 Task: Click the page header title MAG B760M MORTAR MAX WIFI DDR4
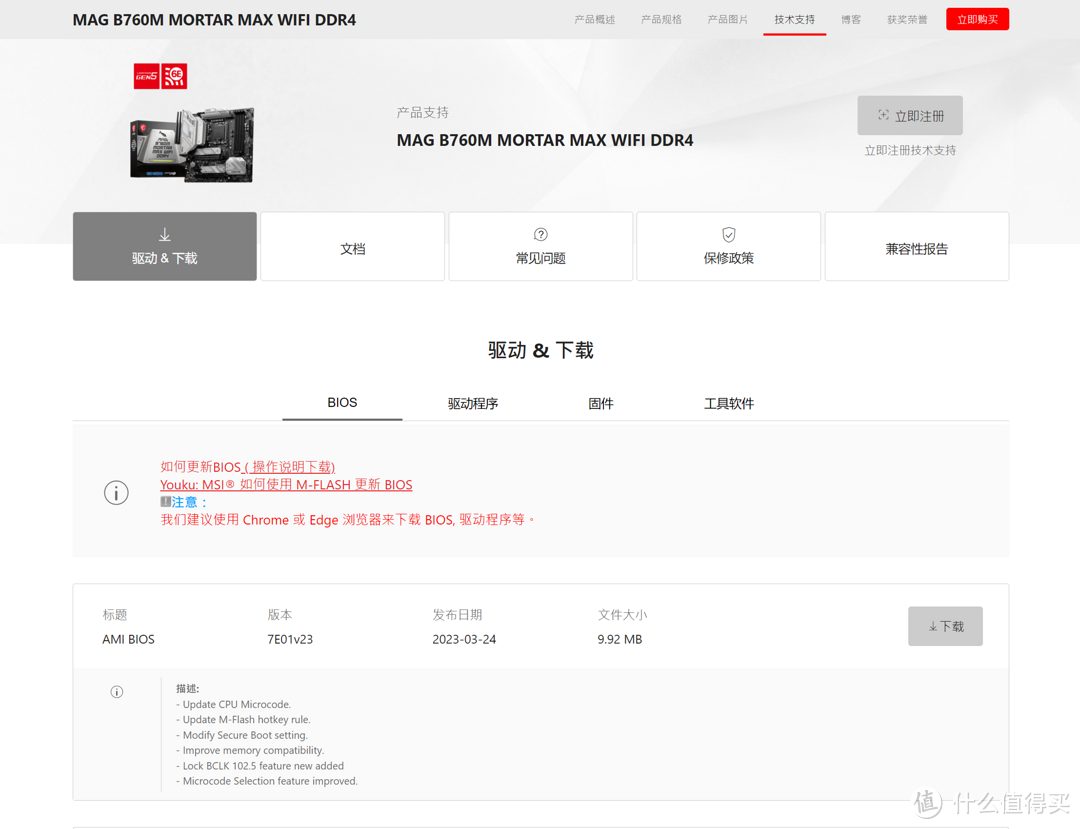[214, 20]
